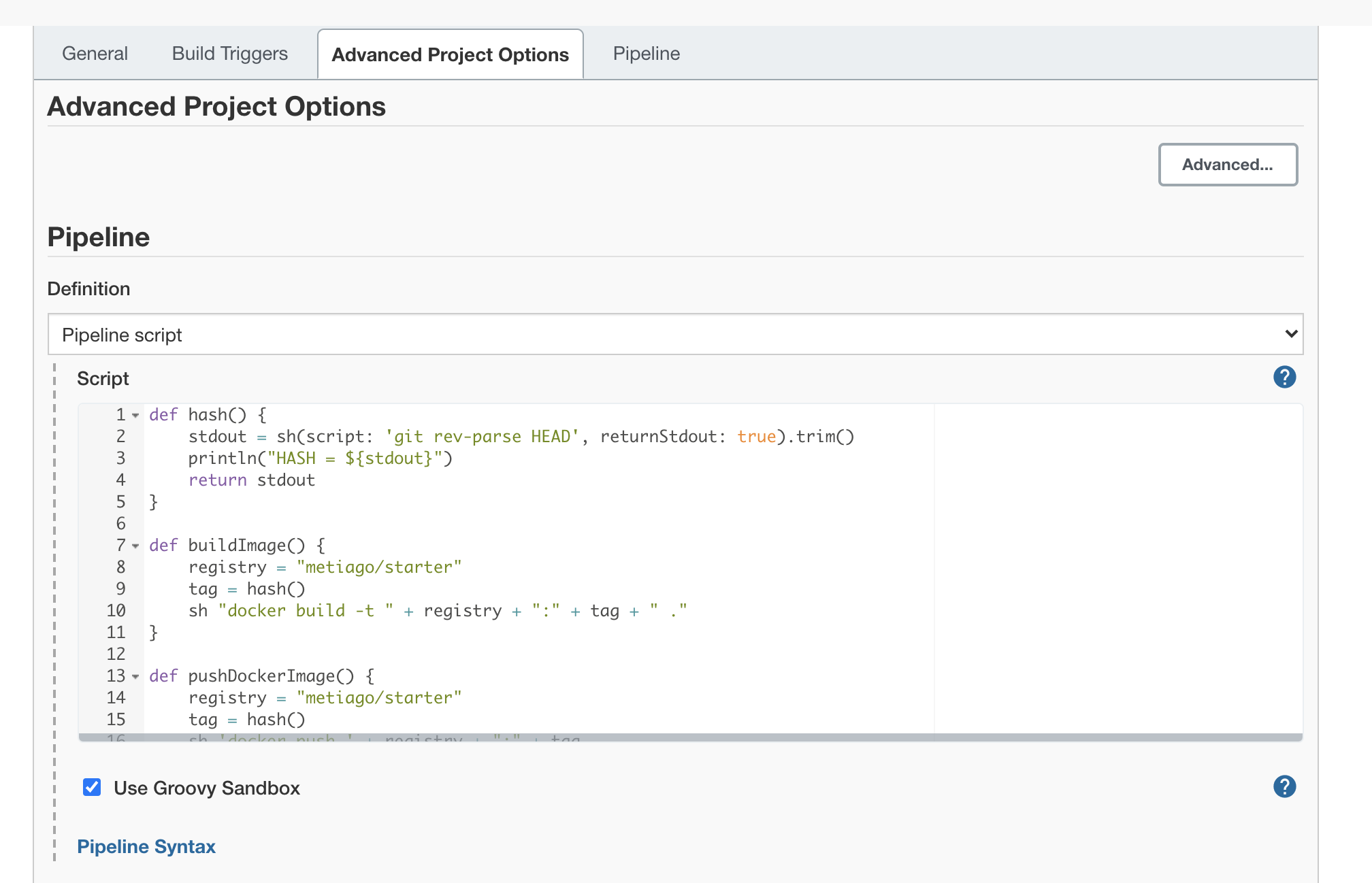Click the "docker build -t " string on line 10

306,611
